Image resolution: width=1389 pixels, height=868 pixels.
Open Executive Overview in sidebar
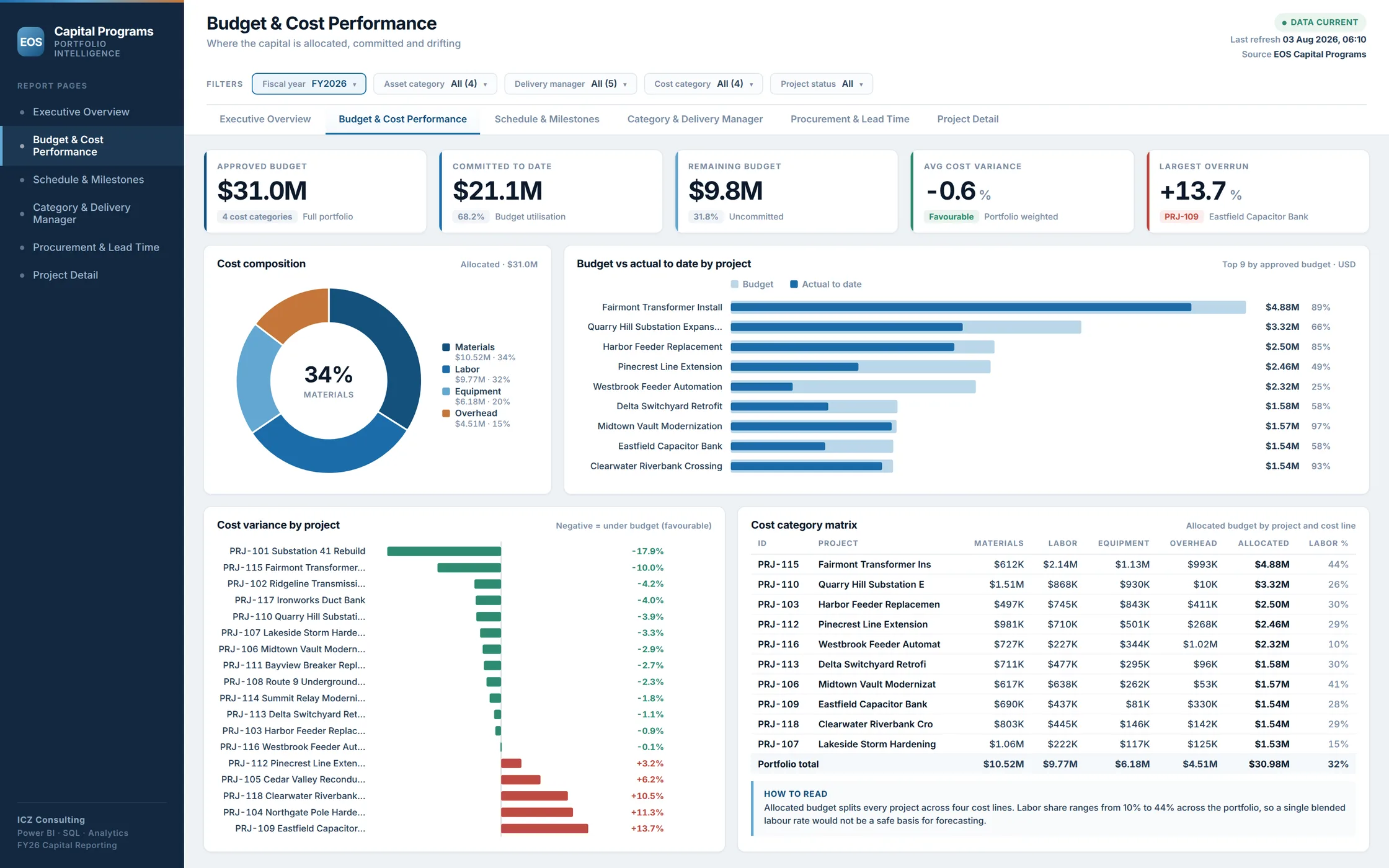[x=92, y=112]
